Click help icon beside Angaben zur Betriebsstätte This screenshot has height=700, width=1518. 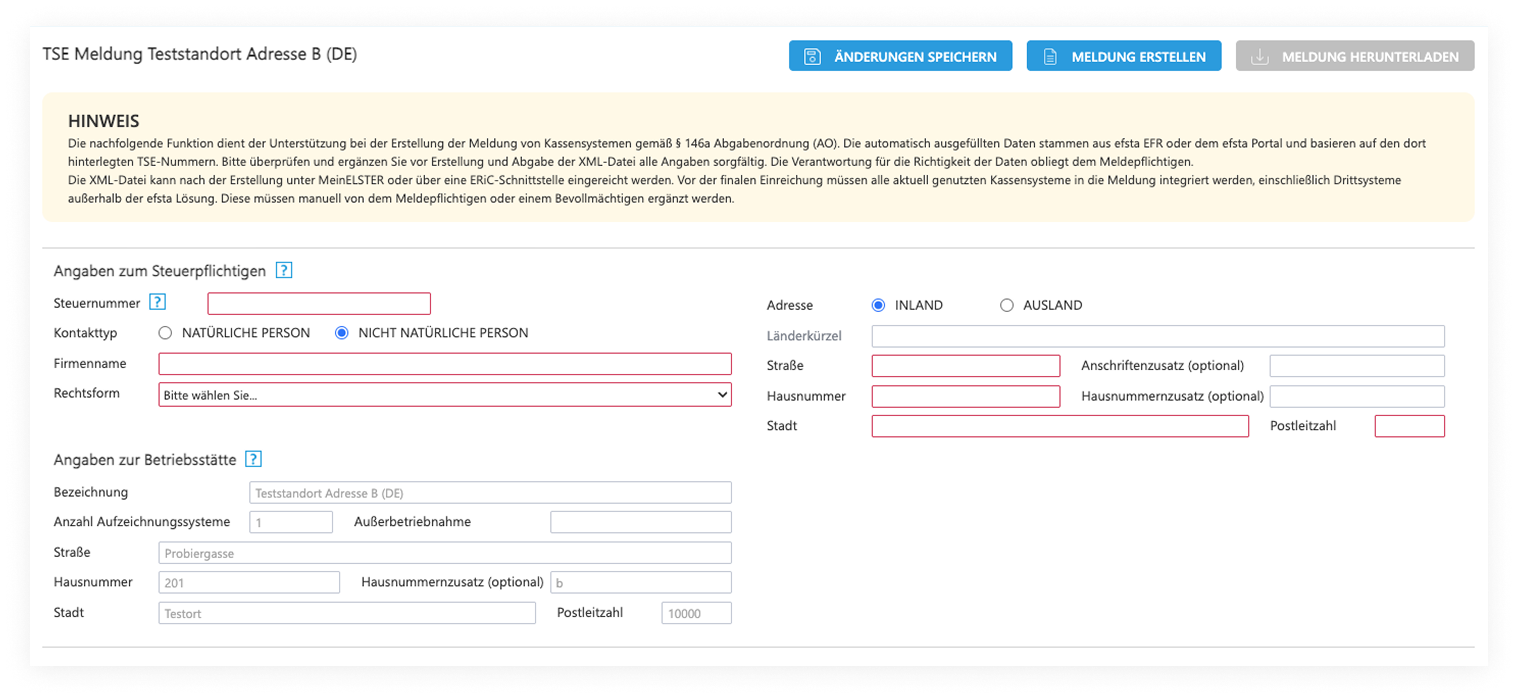coord(254,459)
